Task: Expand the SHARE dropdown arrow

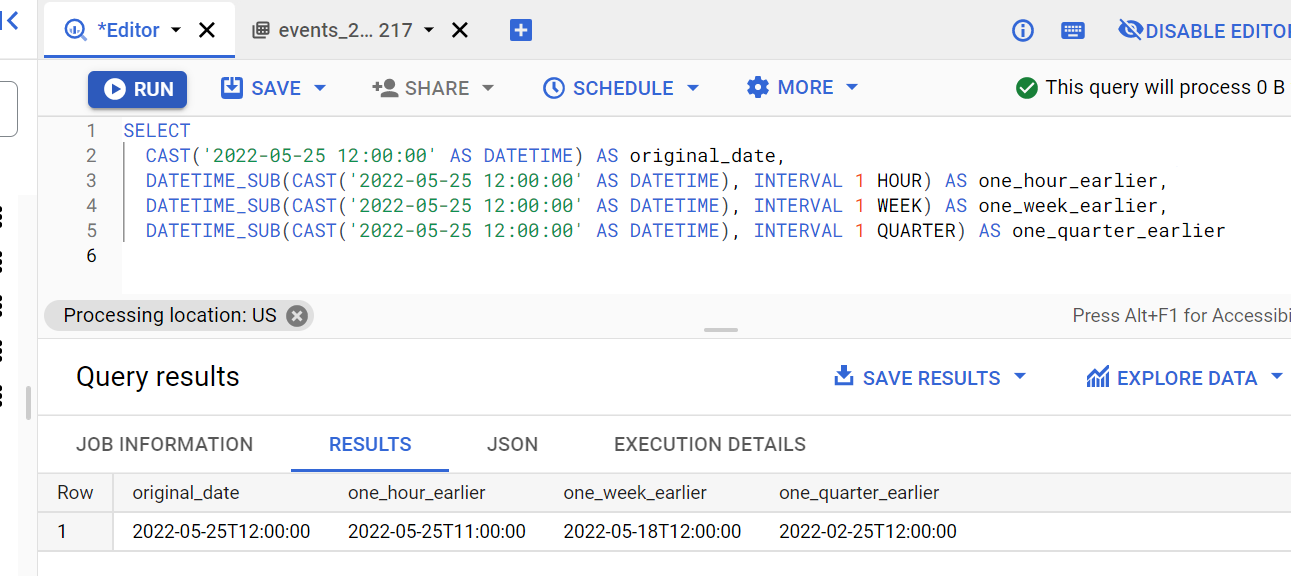Action: [488, 88]
